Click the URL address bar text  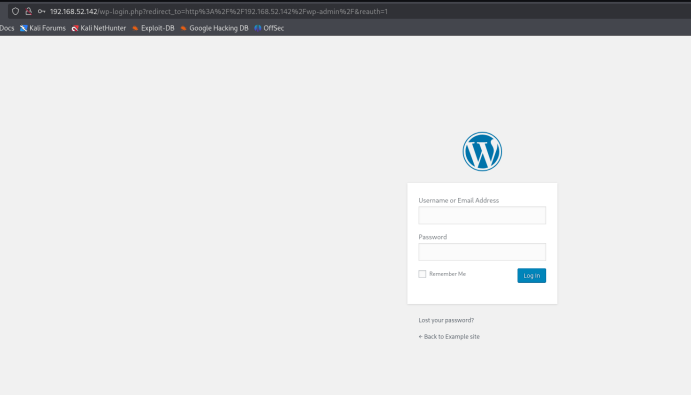219,11
